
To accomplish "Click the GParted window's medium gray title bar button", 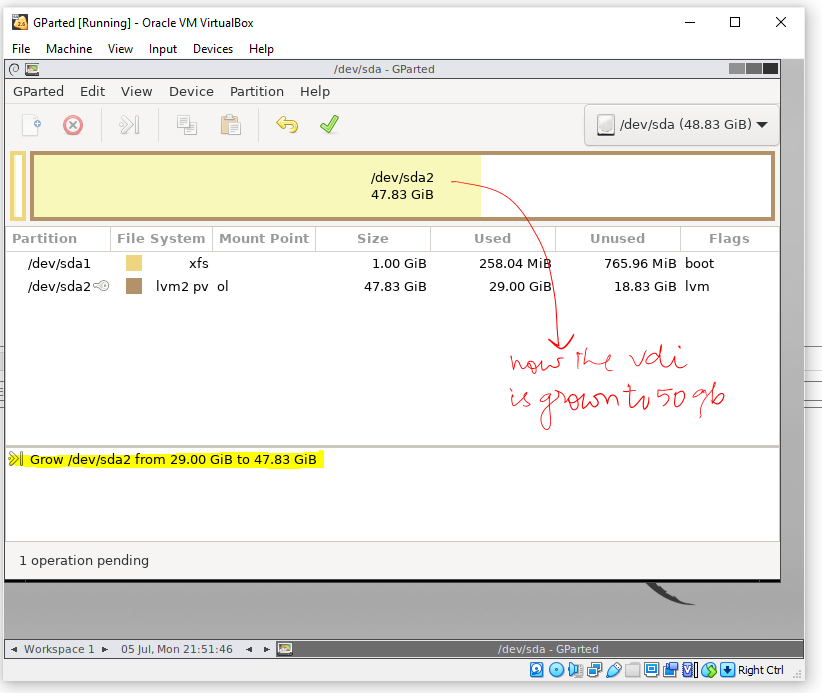I will 754,69.
